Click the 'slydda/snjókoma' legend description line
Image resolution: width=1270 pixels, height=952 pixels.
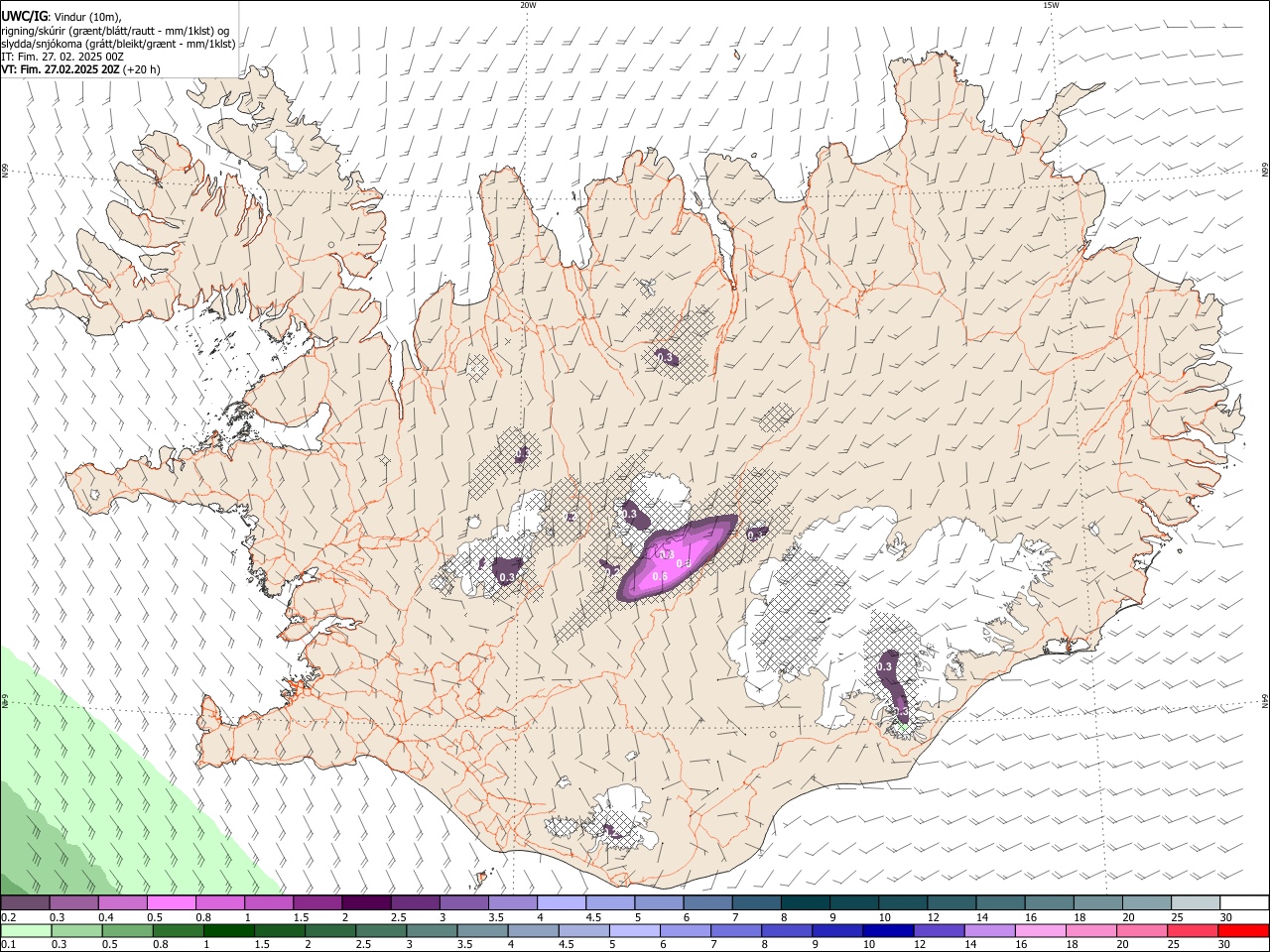tap(118, 44)
